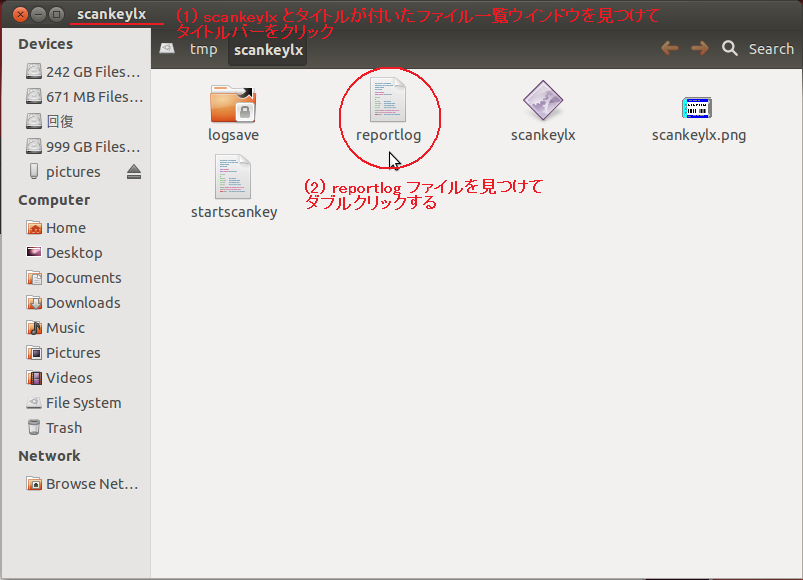This screenshot has width=803, height=580.
Task: Click the logsave folder name label
Action: [x=233, y=135]
